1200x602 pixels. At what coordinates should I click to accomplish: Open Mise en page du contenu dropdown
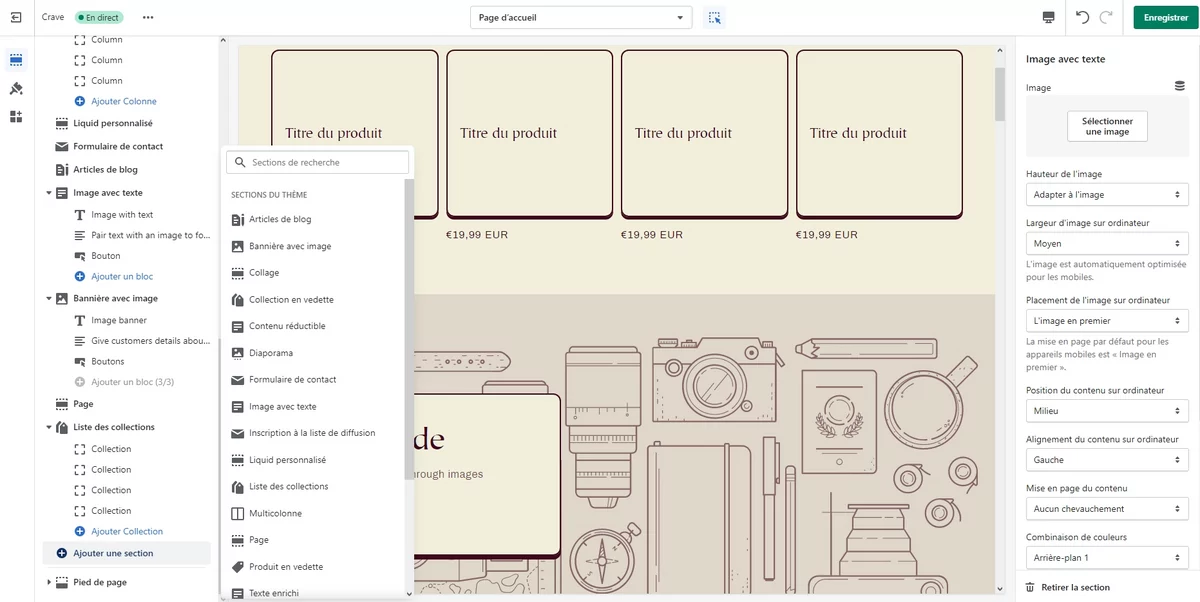(1107, 509)
